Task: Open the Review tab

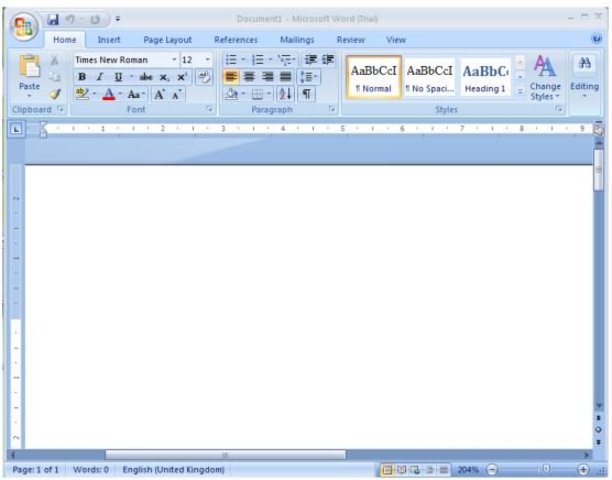Action: pyautogui.click(x=350, y=40)
